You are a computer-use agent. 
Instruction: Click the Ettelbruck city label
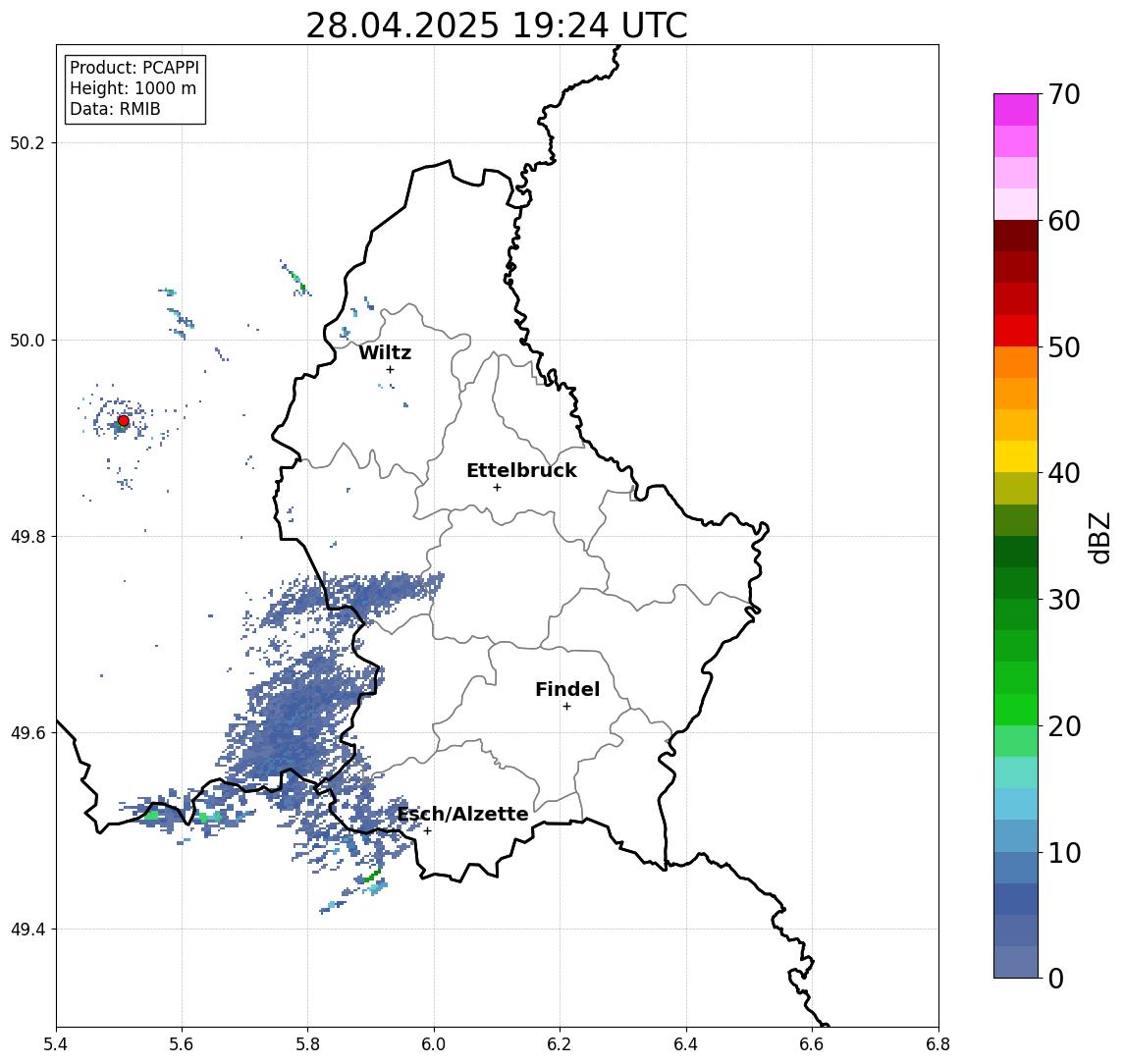point(521,470)
